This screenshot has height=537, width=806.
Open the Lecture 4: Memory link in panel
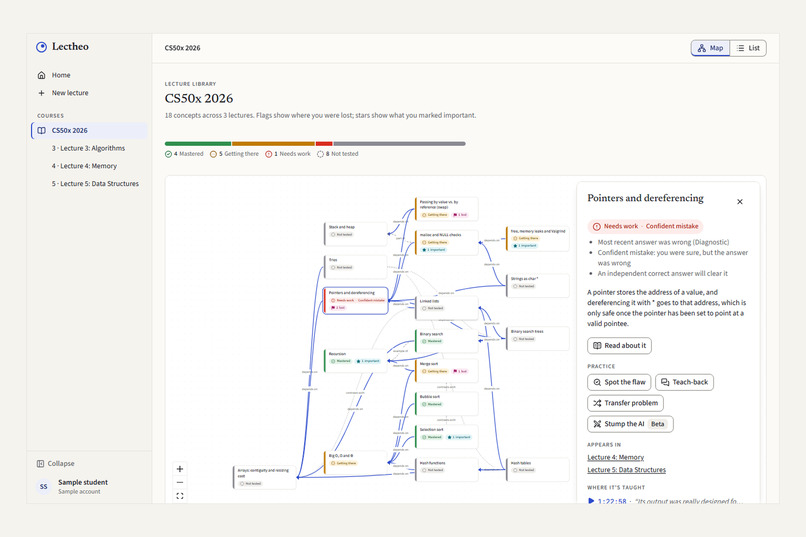tap(615, 457)
